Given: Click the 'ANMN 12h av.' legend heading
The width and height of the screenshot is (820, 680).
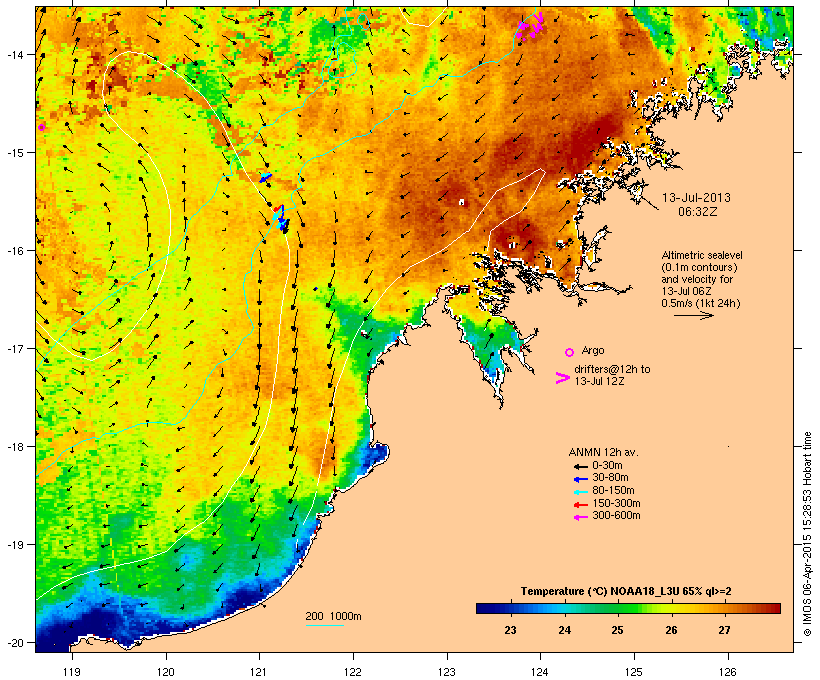Looking at the screenshot, I should 603,452.
